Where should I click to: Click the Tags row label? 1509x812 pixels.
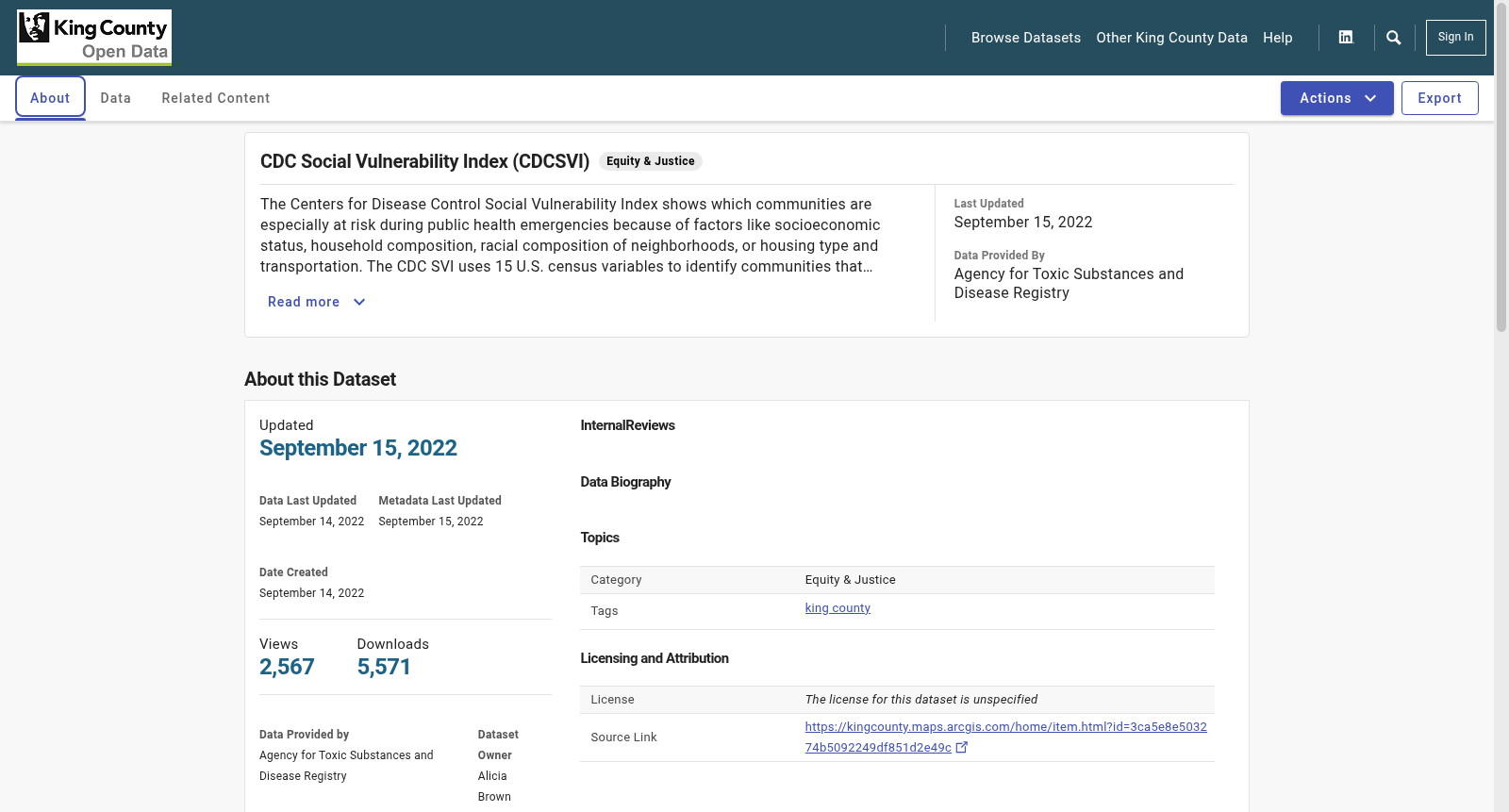(x=605, y=611)
